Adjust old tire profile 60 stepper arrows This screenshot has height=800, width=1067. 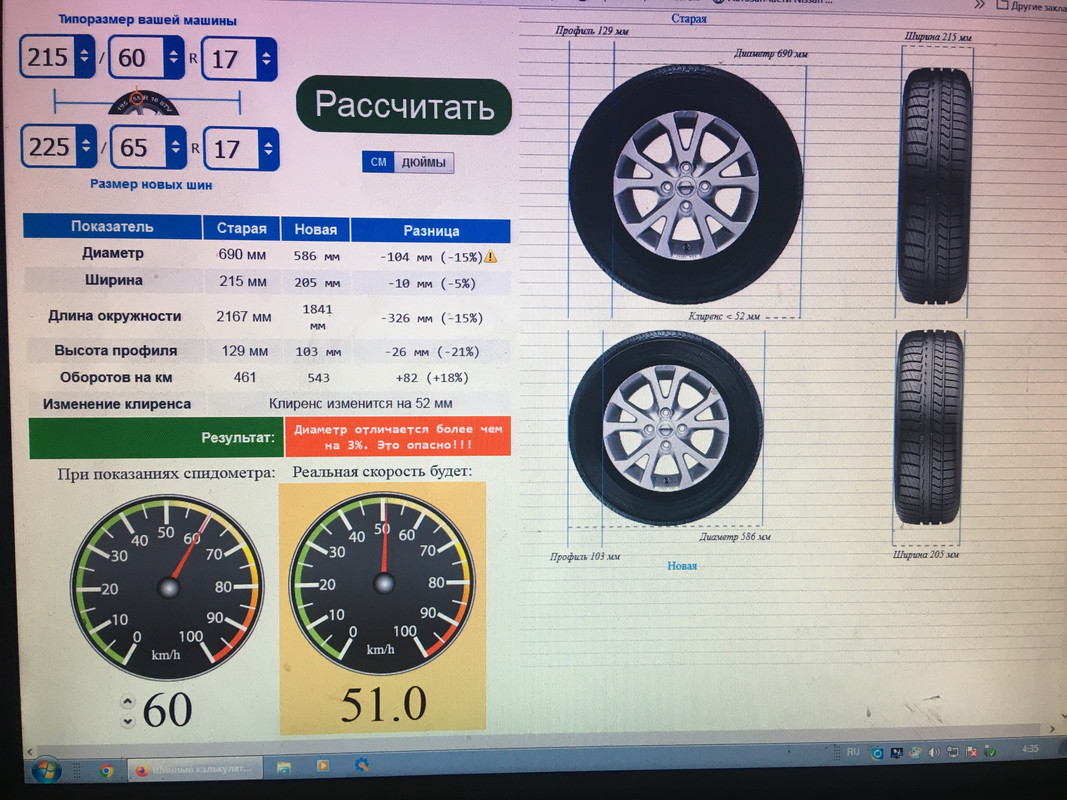tap(174, 57)
